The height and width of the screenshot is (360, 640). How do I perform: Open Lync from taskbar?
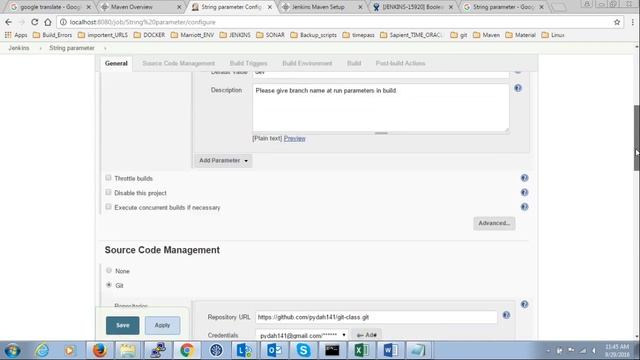245,350
